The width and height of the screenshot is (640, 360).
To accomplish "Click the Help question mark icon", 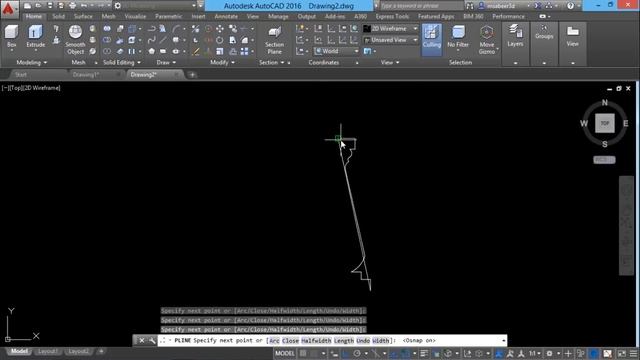I will (570, 6).
